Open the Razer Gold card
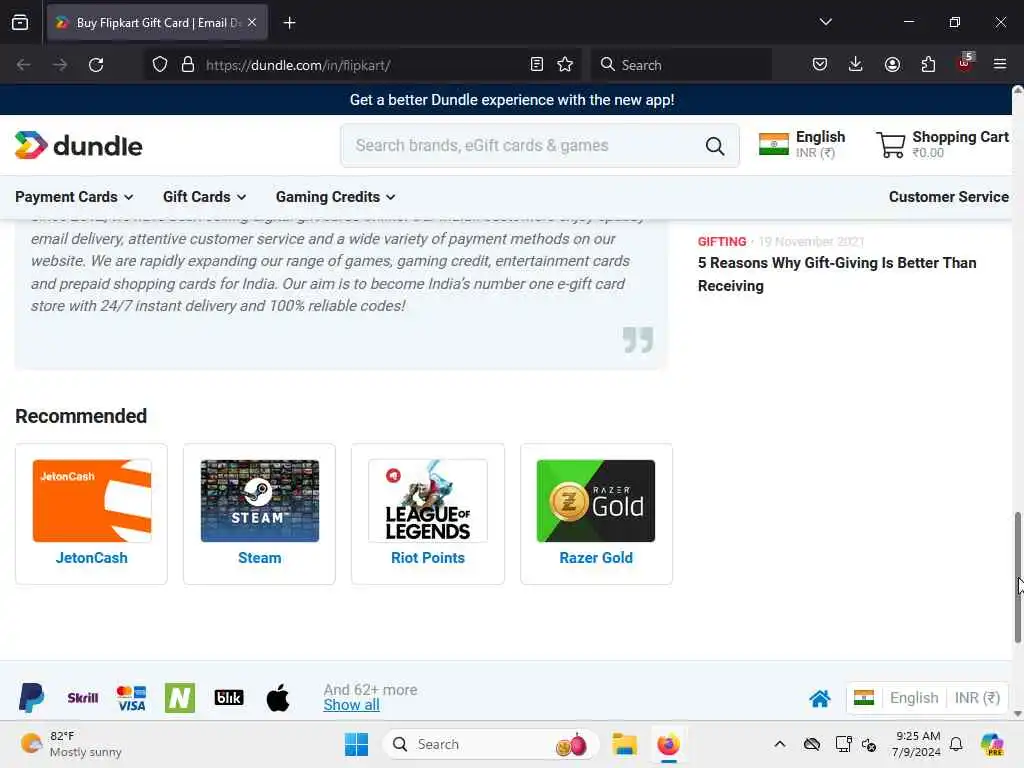 click(596, 514)
